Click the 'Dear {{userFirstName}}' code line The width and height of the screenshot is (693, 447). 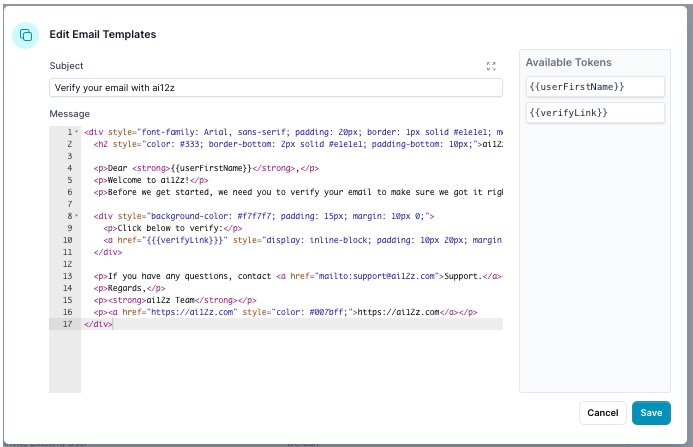(206, 168)
